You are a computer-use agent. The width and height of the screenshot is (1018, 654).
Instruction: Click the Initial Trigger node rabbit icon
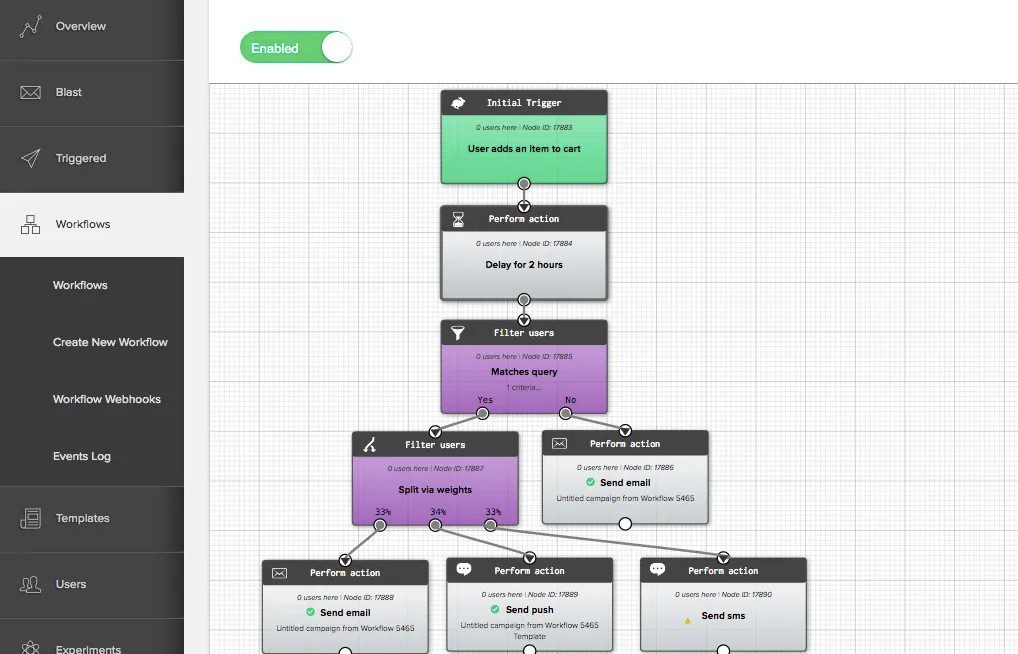(458, 103)
